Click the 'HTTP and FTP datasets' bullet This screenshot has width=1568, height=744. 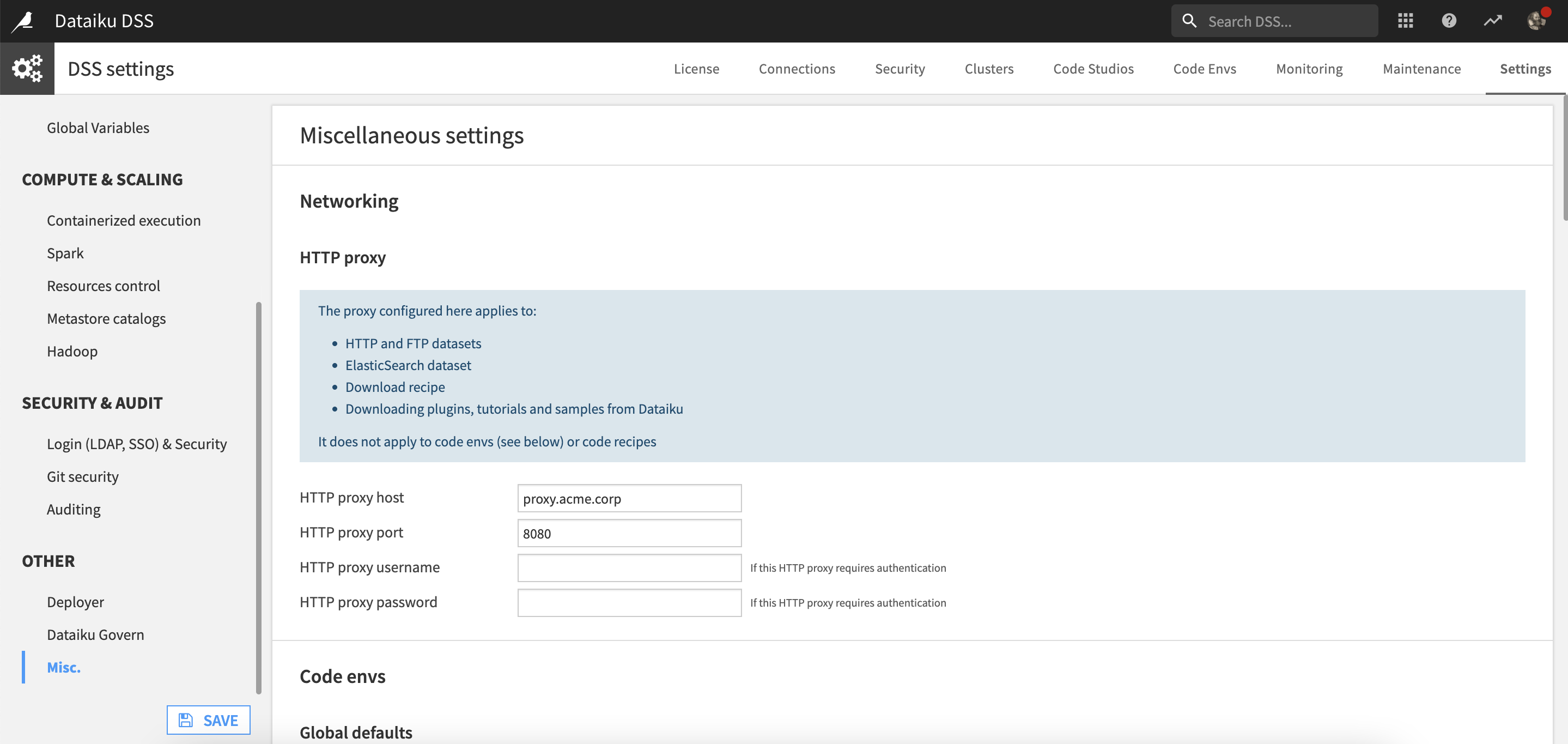tap(414, 343)
